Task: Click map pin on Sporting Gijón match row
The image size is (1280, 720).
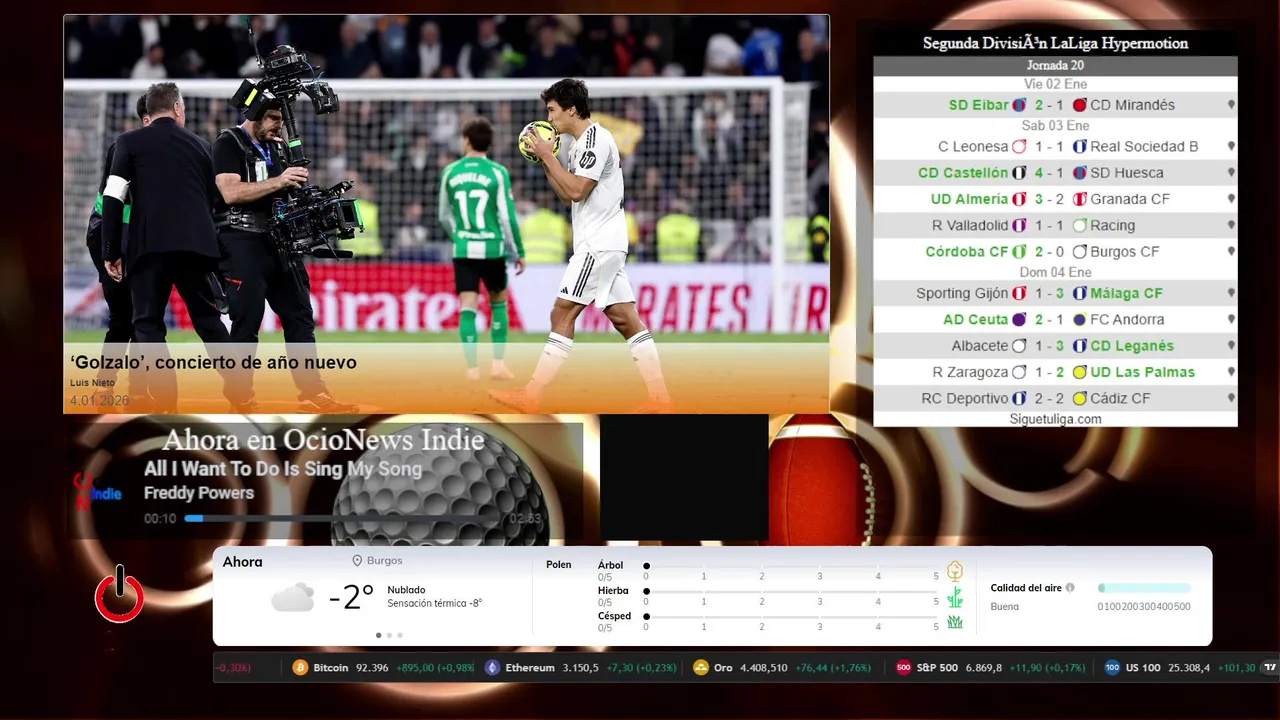Action: (x=1231, y=293)
